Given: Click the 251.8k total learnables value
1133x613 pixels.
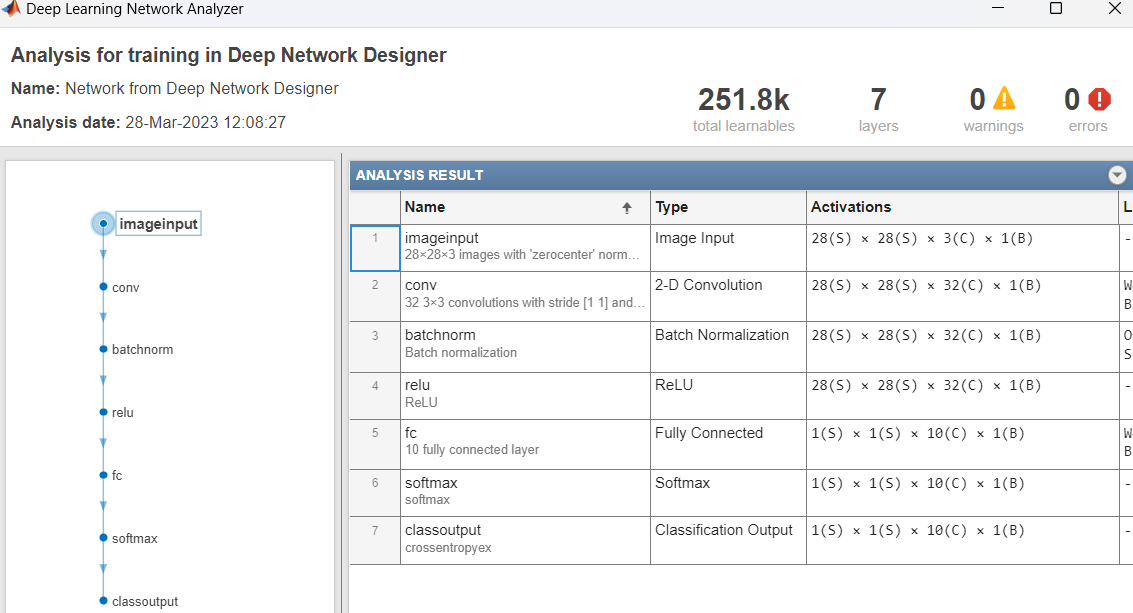Looking at the screenshot, I should tap(744, 100).
